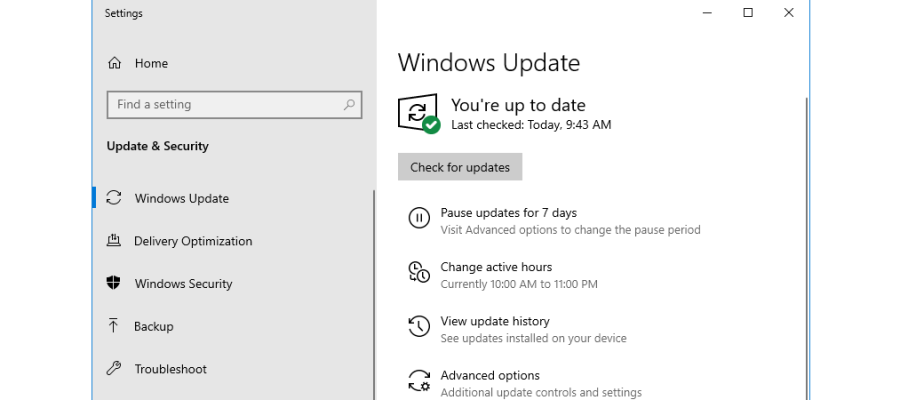The image size is (900, 400).
Task: Click the Troubleshoot wrench icon
Action: coord(114,368)
